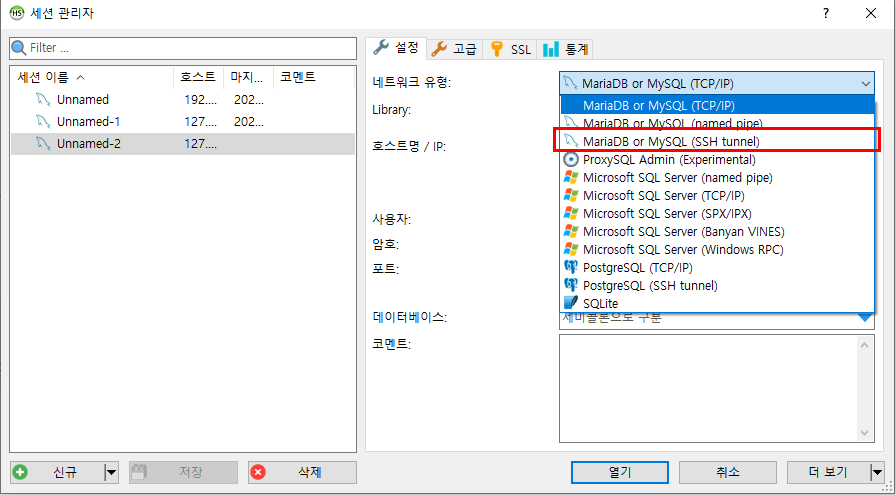Select Microsoft SQL Server (TCP/IP) option
Viewport: 896px width, 495px height.
[x=717, y=195]
